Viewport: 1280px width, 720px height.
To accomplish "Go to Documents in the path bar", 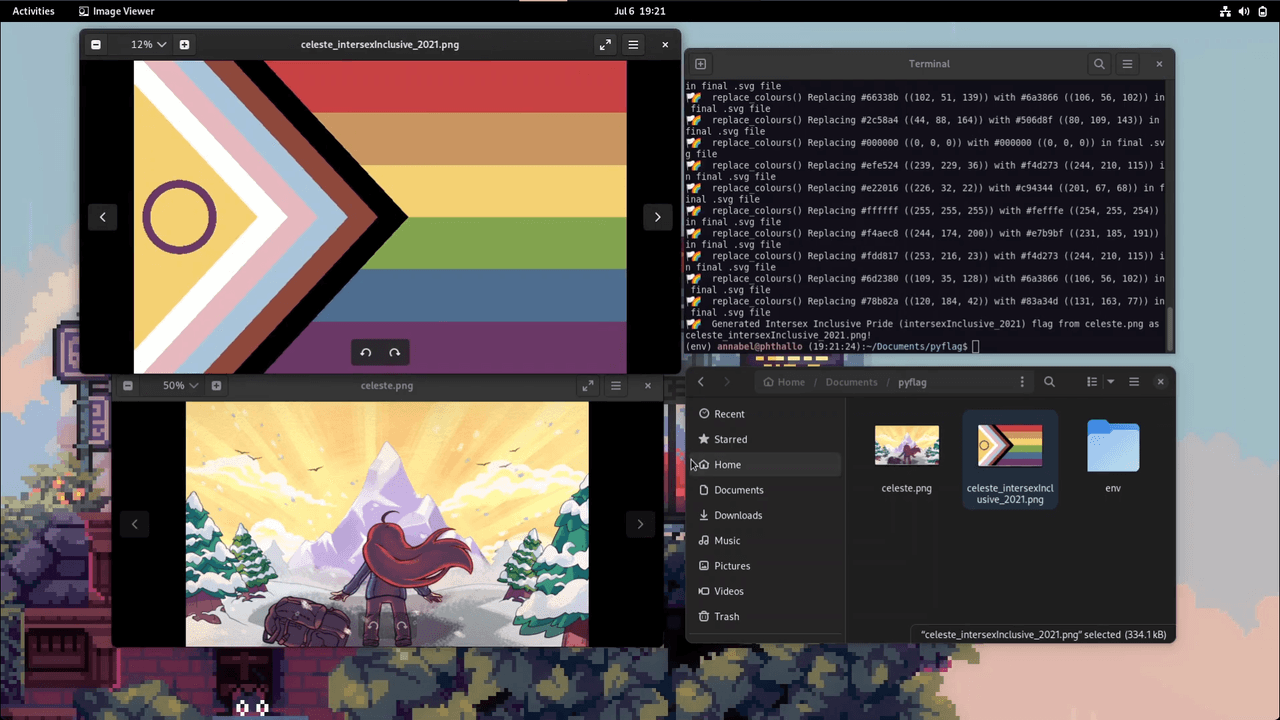I will pyautogui.click(x=851, y=382).
